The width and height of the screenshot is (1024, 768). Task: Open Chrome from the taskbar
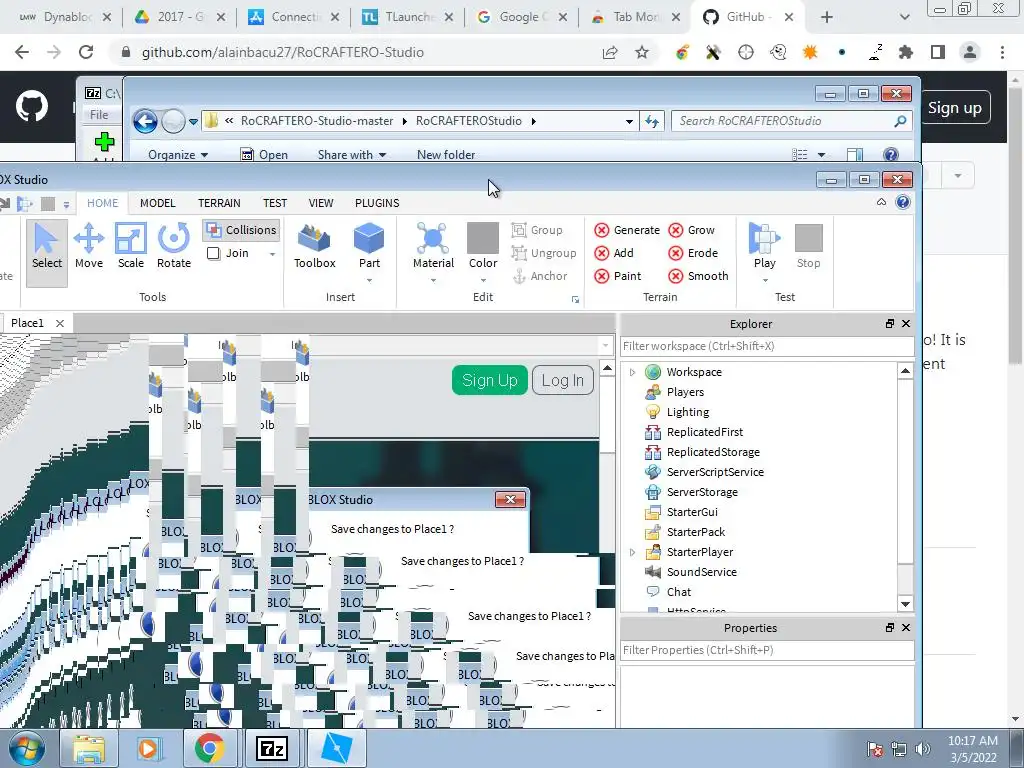point(209,748)
